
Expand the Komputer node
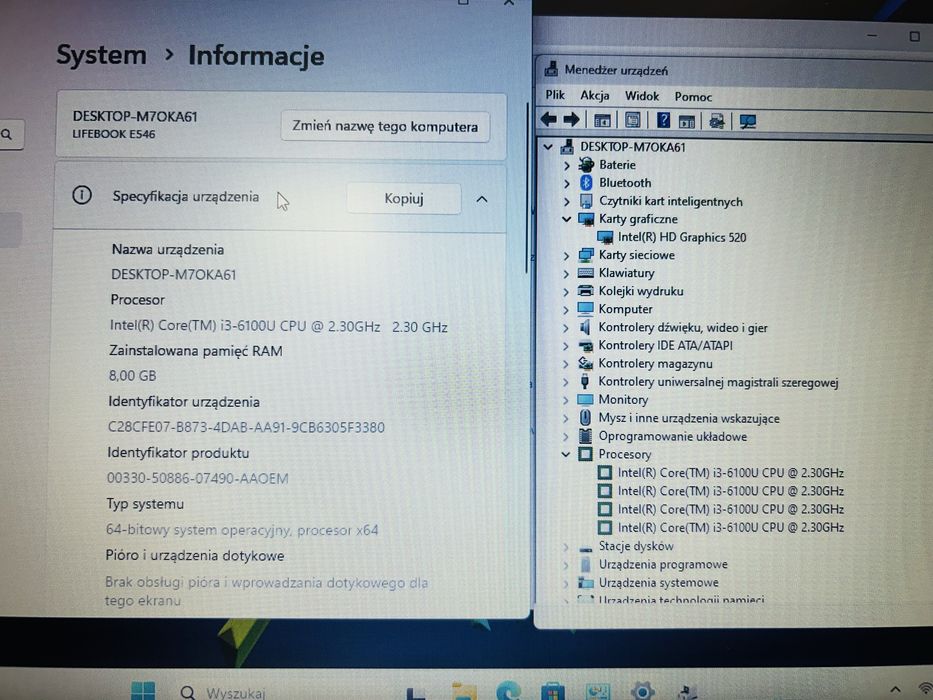[x=566, y=310]
